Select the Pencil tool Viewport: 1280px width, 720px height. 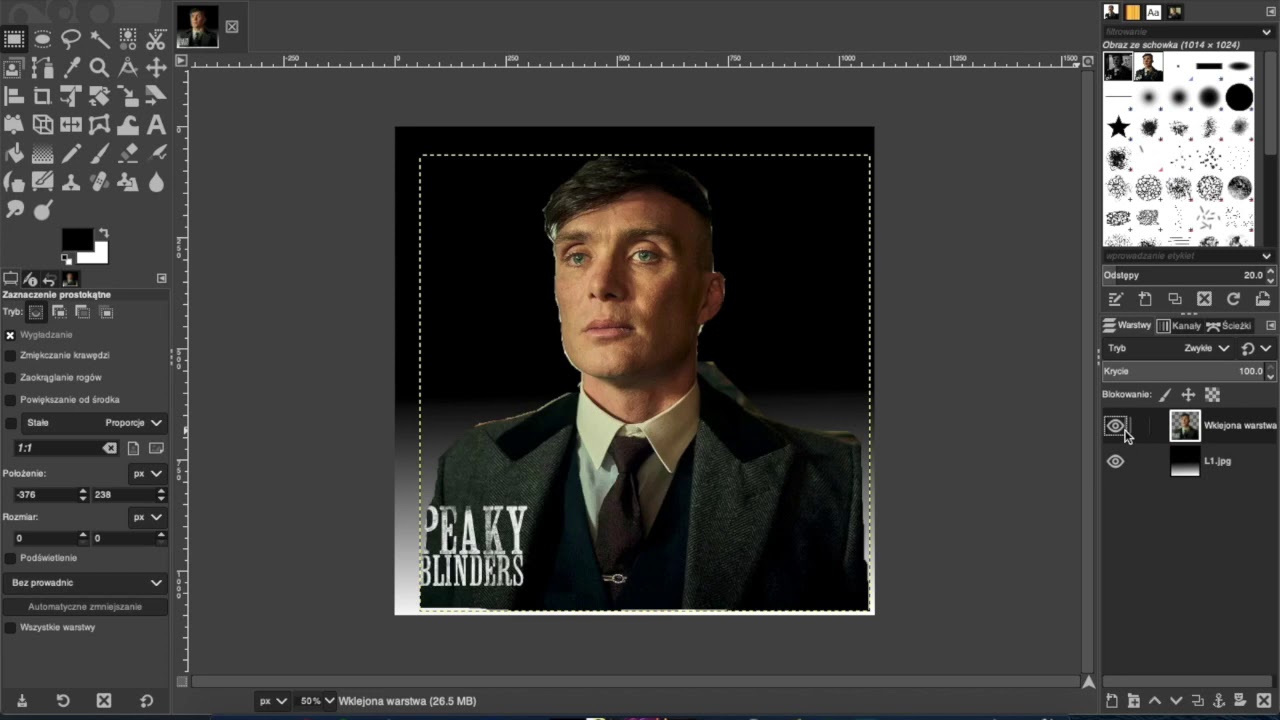click(x=71, y=154)
